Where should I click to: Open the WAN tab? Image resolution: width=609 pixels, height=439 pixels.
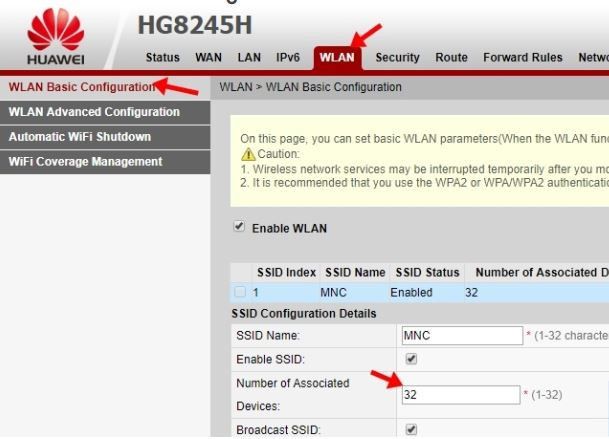(208, 57)
